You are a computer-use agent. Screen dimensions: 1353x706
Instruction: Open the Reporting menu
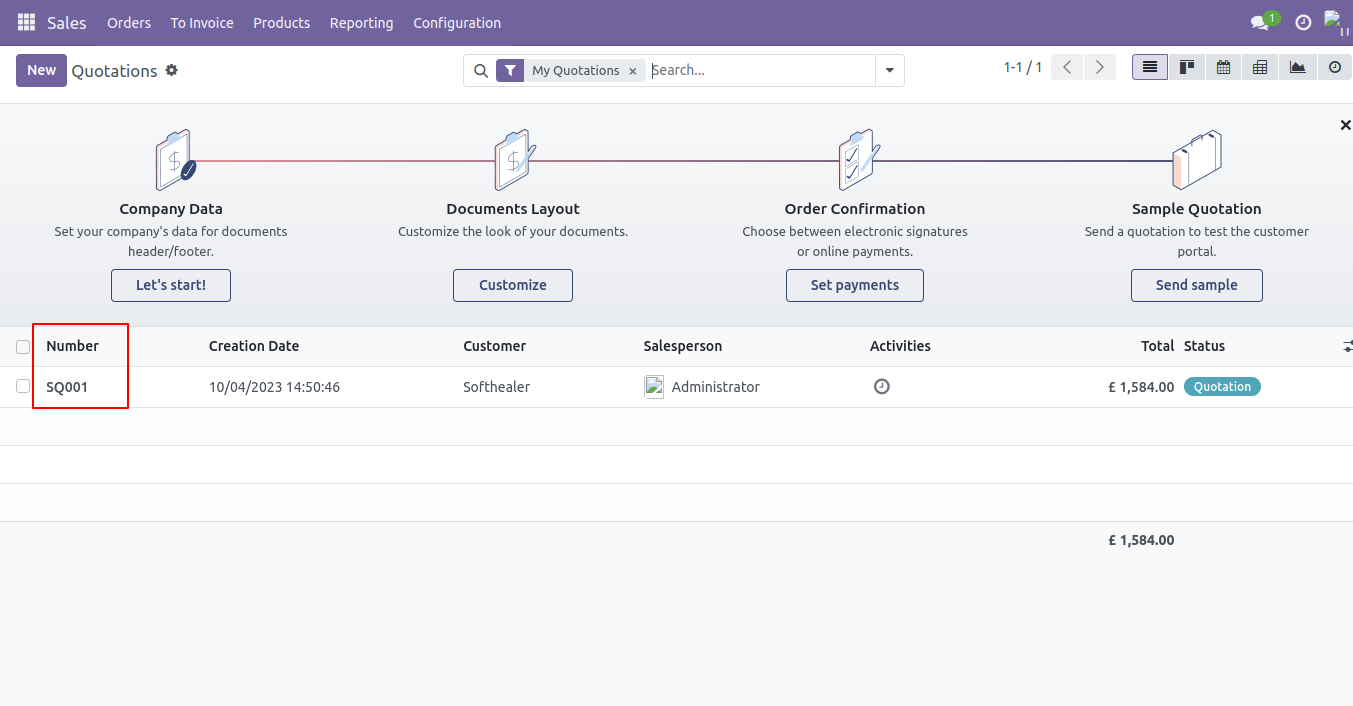point(362,22)
